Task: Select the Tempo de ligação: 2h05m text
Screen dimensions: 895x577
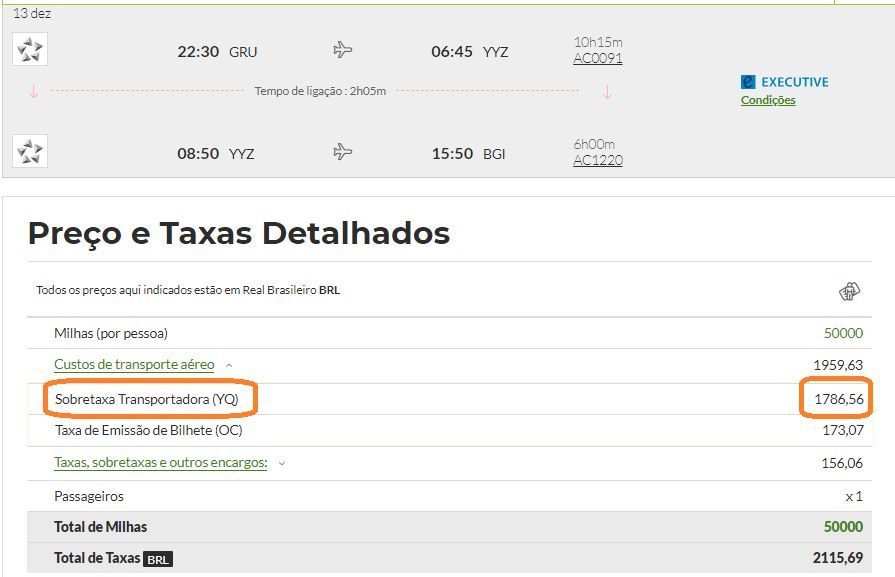Action: coord(320,91)
